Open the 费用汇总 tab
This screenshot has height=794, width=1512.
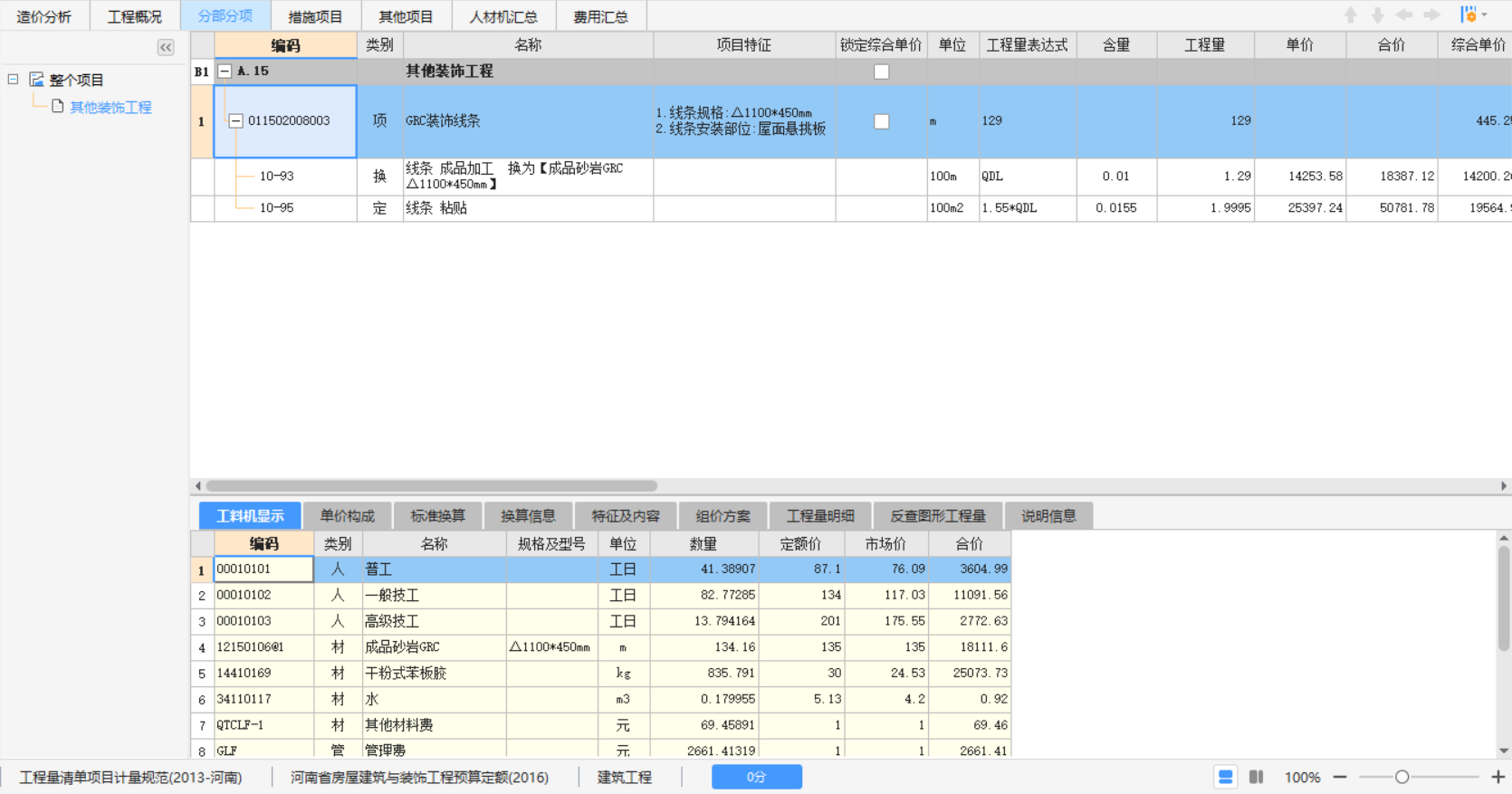pyautogui.click(x=601, y=16)
